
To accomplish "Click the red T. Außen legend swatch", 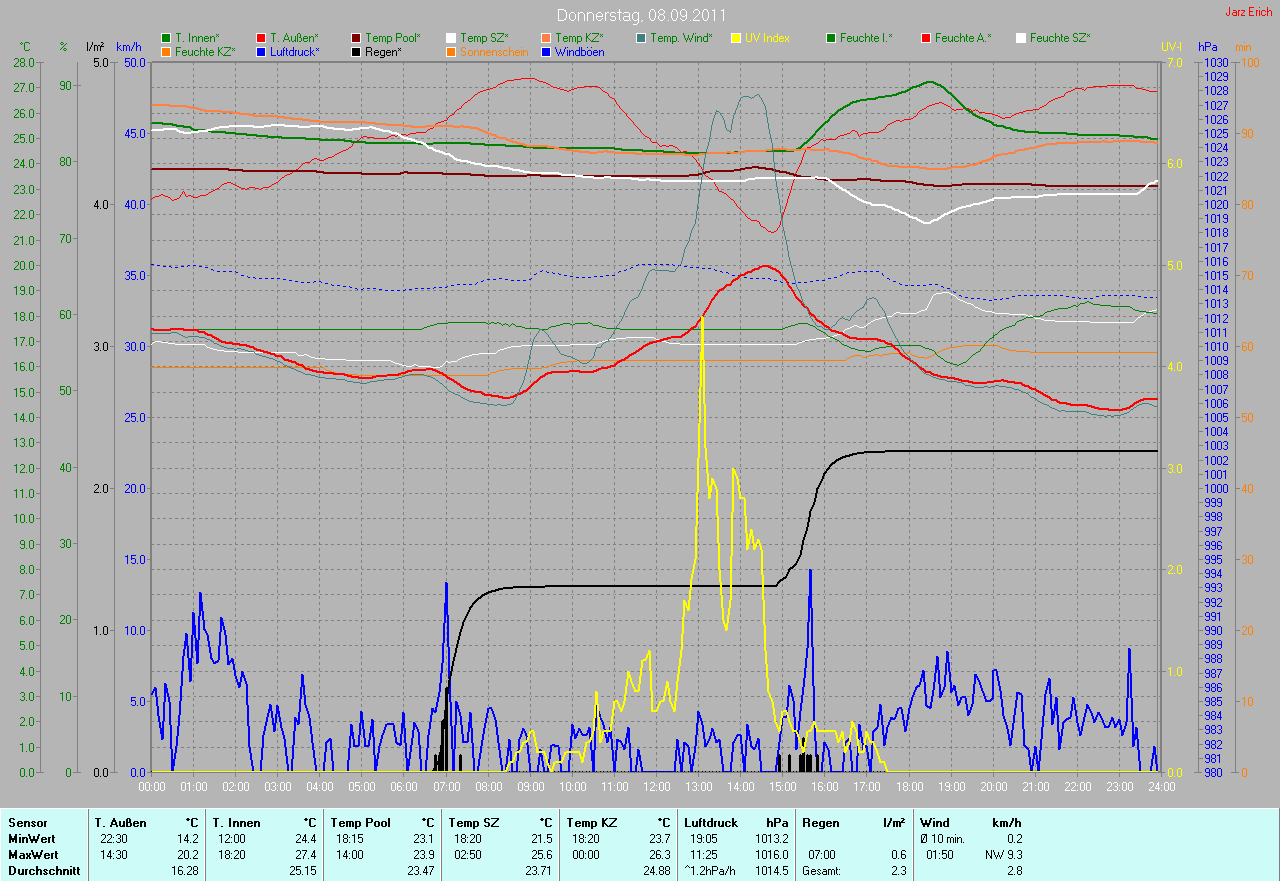I will pos(261,38).
